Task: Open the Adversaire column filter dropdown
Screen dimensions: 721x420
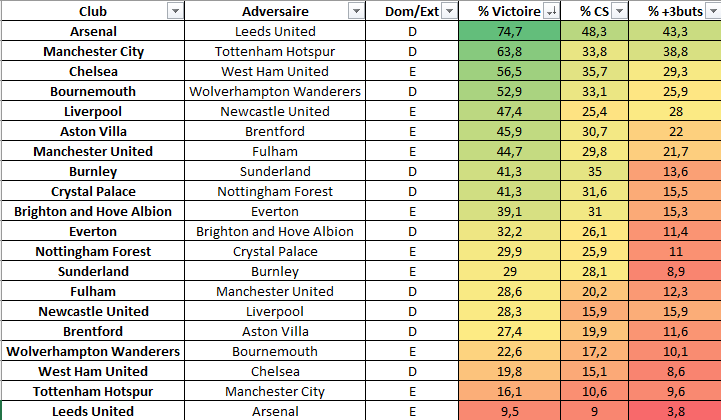Action: 356,12
